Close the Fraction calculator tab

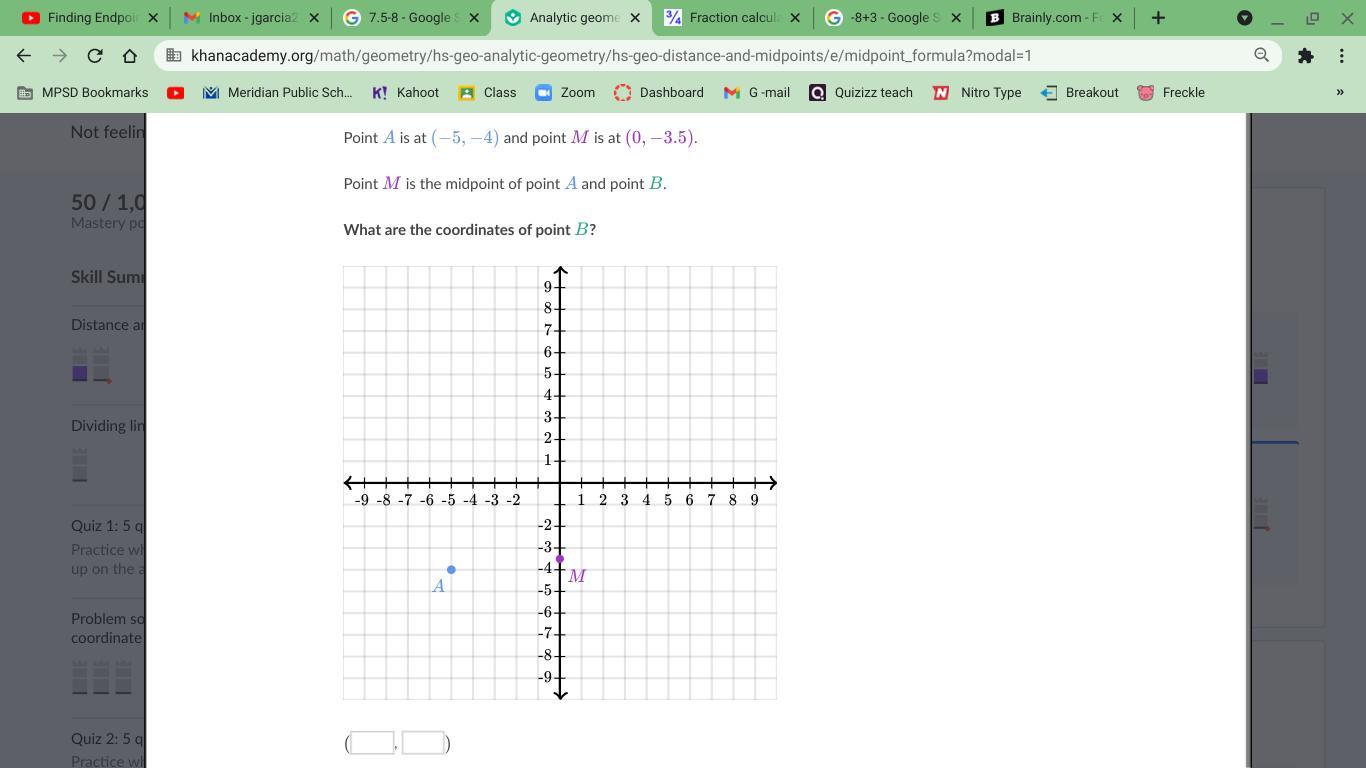click(x=795, y=18)
